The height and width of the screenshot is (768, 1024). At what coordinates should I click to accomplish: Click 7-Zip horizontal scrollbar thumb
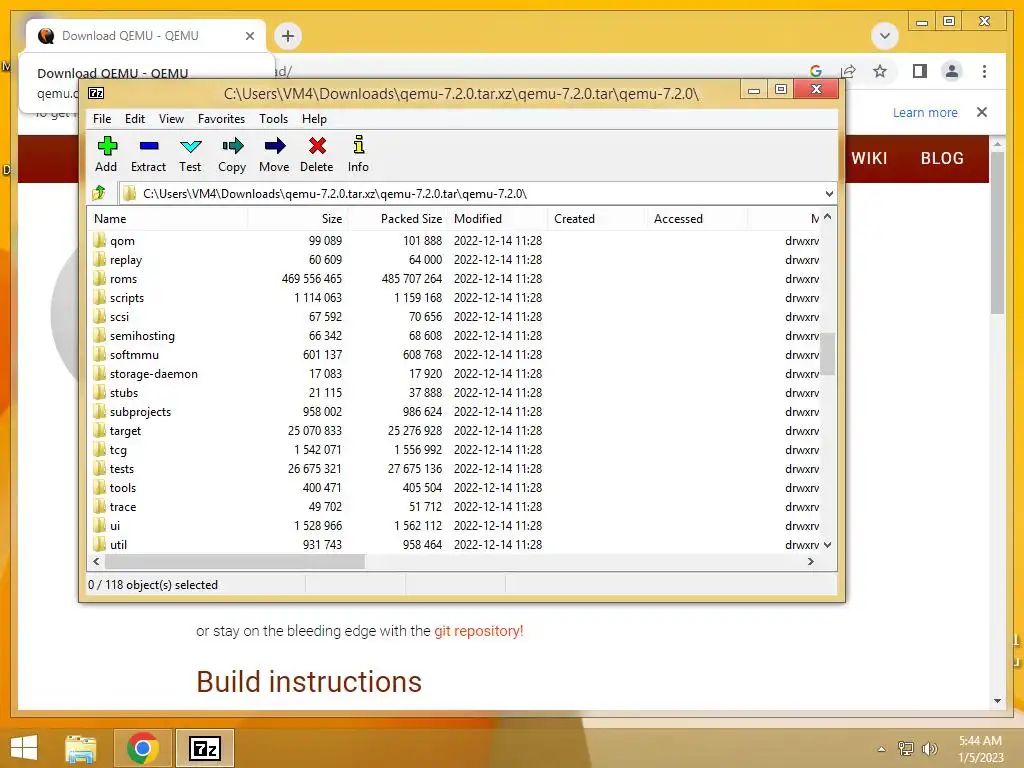pyautogui.click(x=234, y=562)
